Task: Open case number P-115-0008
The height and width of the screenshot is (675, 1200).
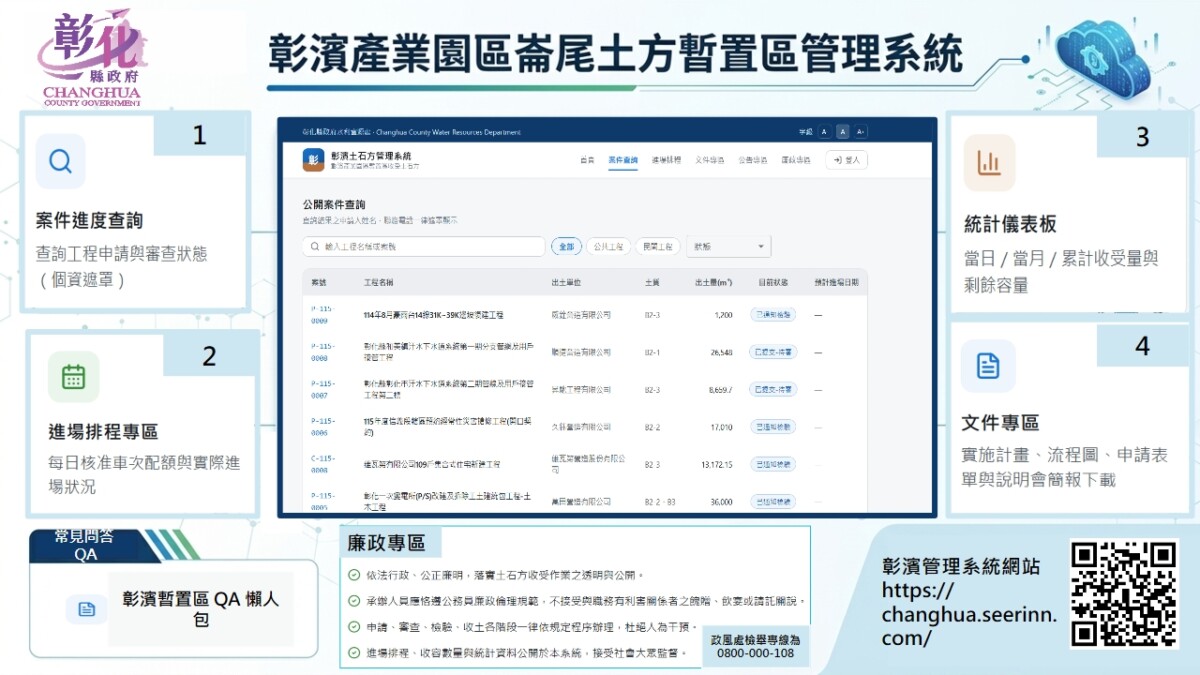Action: (321, 352)
